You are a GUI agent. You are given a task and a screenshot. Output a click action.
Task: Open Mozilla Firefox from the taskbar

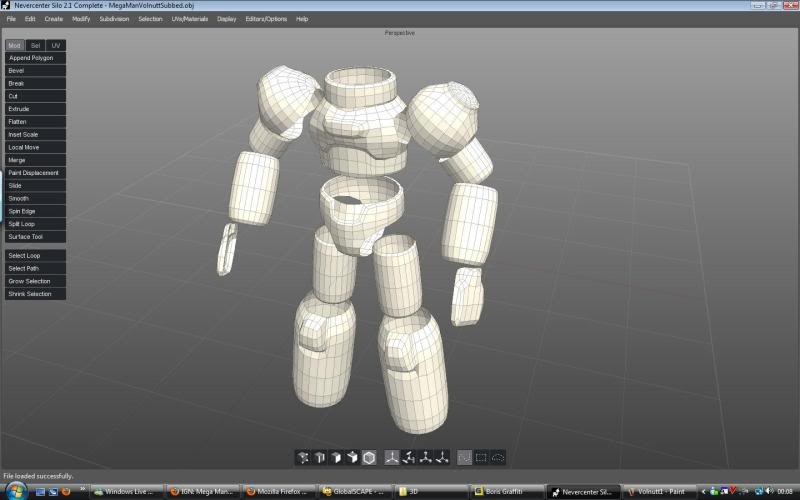[x=280, y=491]
